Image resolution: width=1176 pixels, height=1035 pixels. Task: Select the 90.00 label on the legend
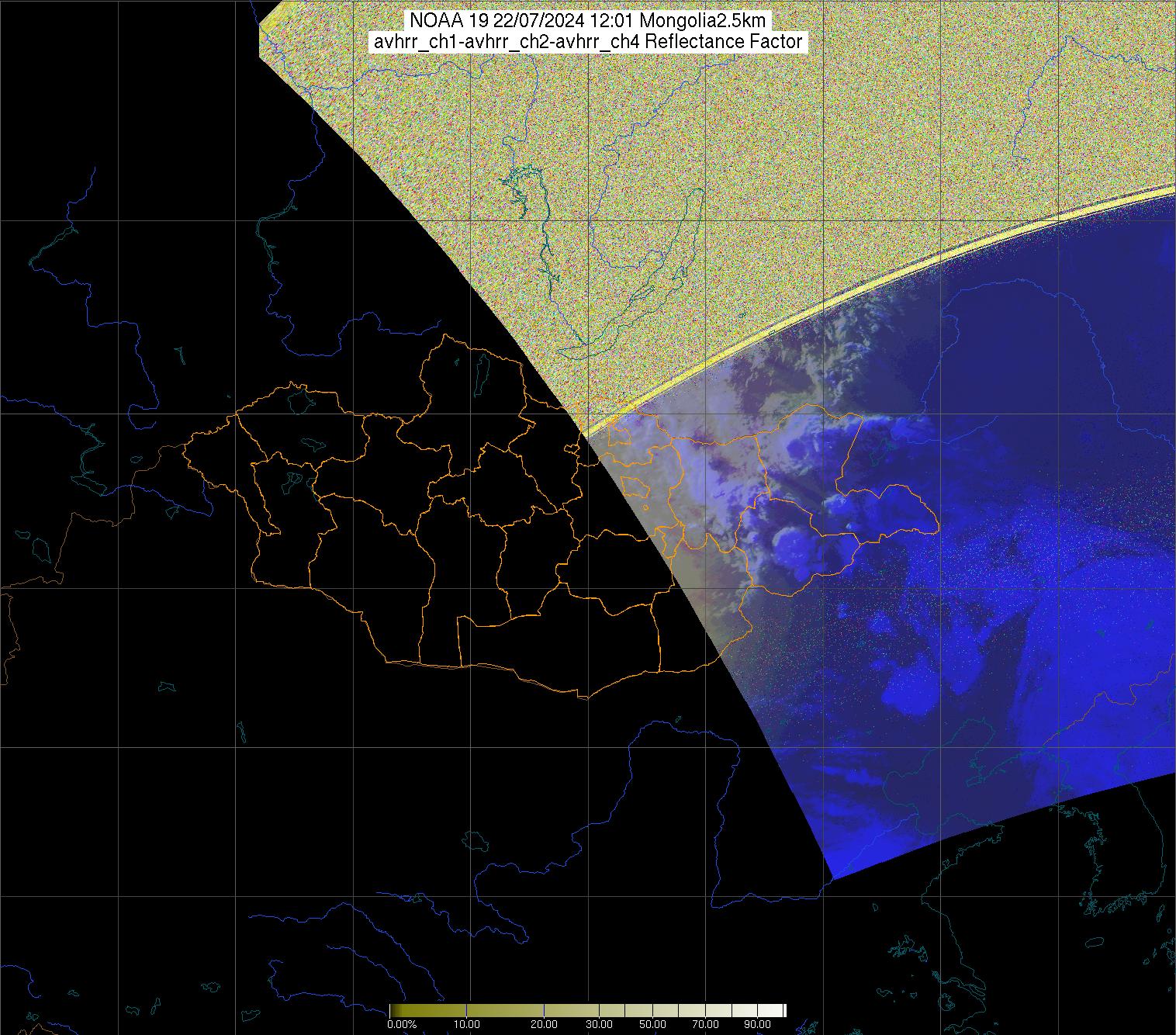[x=753, y=1024]
